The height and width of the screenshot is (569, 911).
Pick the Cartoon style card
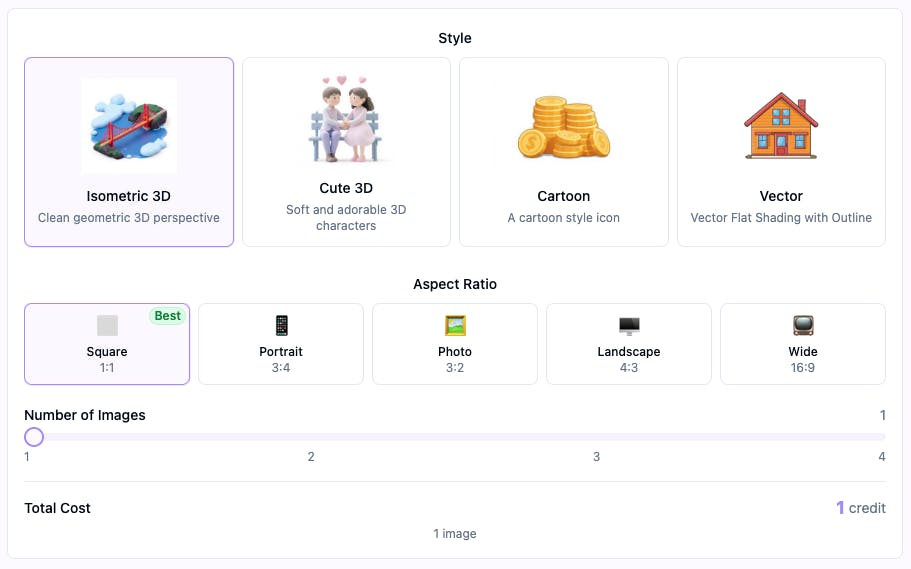point(564,152)
